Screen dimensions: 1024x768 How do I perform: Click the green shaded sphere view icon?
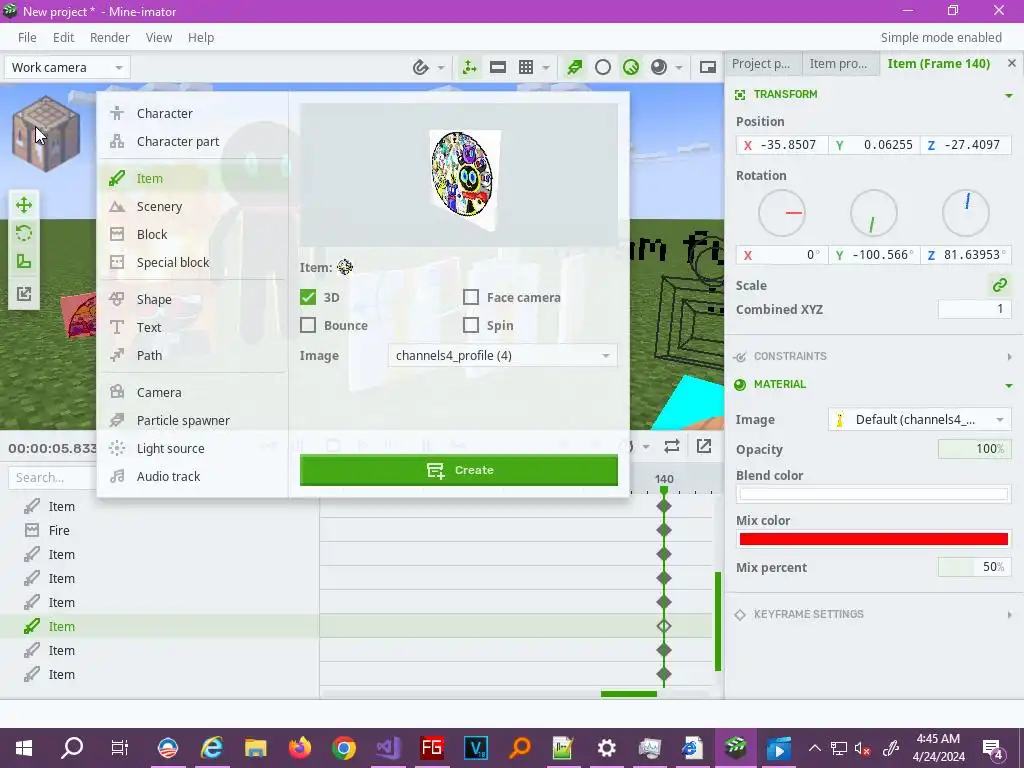click(631, 67)
